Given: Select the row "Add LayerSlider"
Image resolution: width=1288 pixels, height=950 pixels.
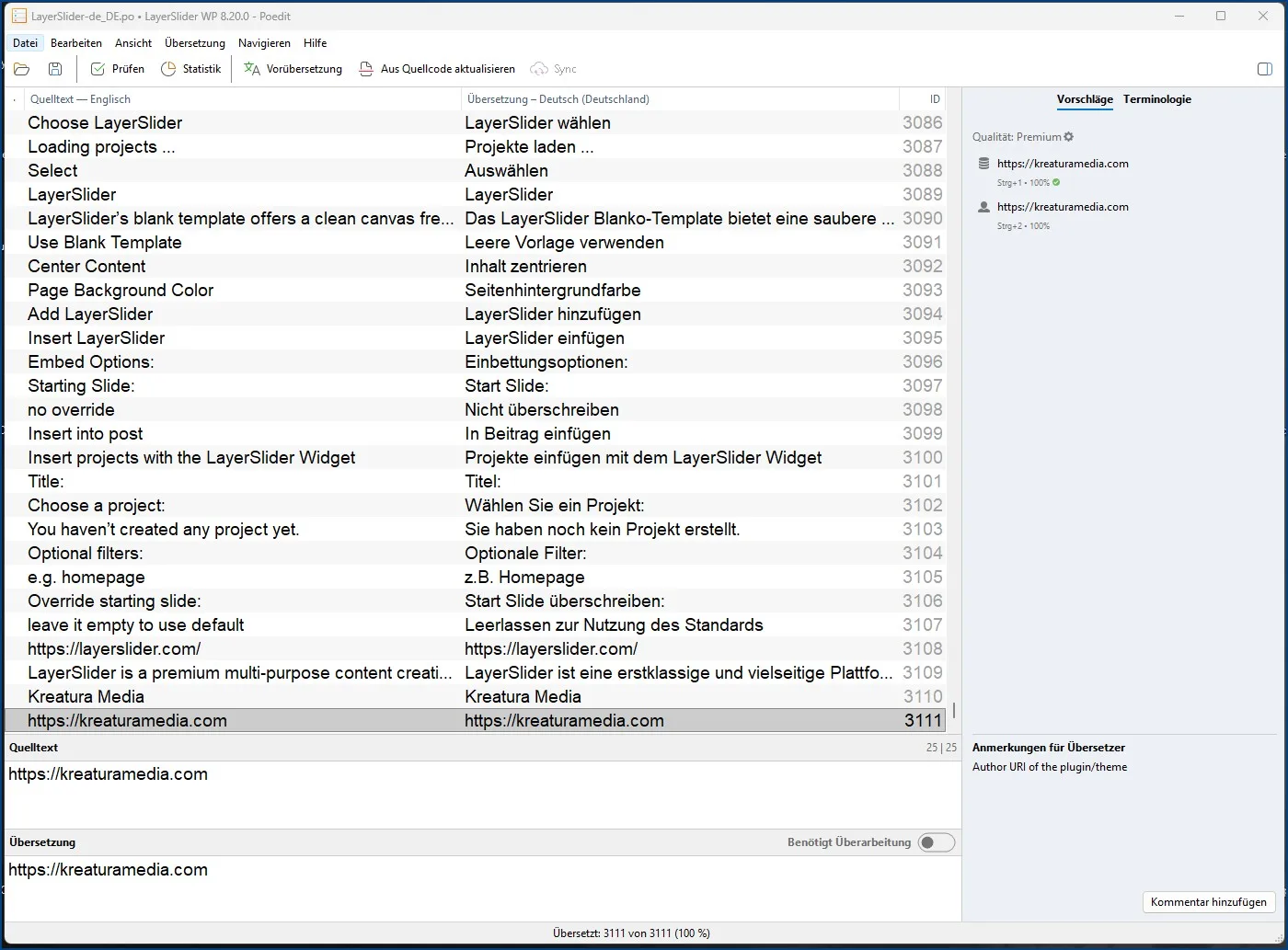Looking at the screenshot, I should pos(477,314).
